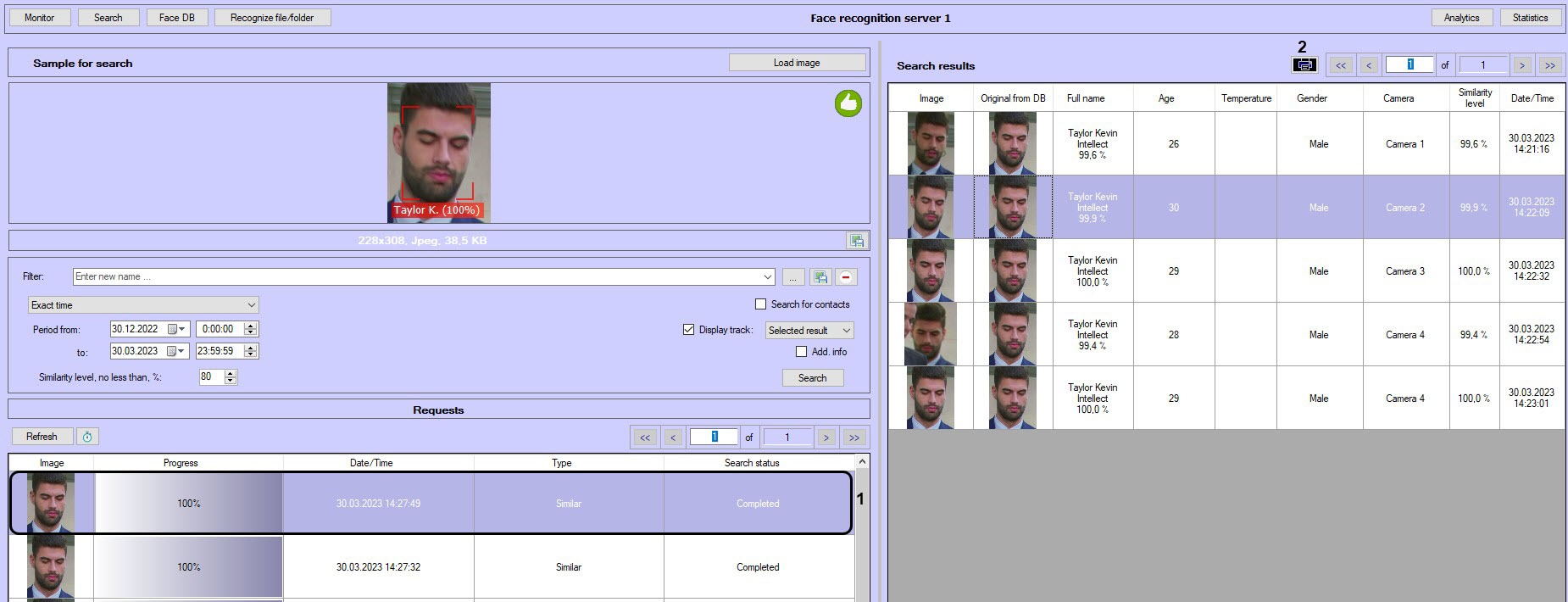This screenshot has width=1568, height=602.
Task: Click the red remove filter icon
Action: [x=846, y=277]
